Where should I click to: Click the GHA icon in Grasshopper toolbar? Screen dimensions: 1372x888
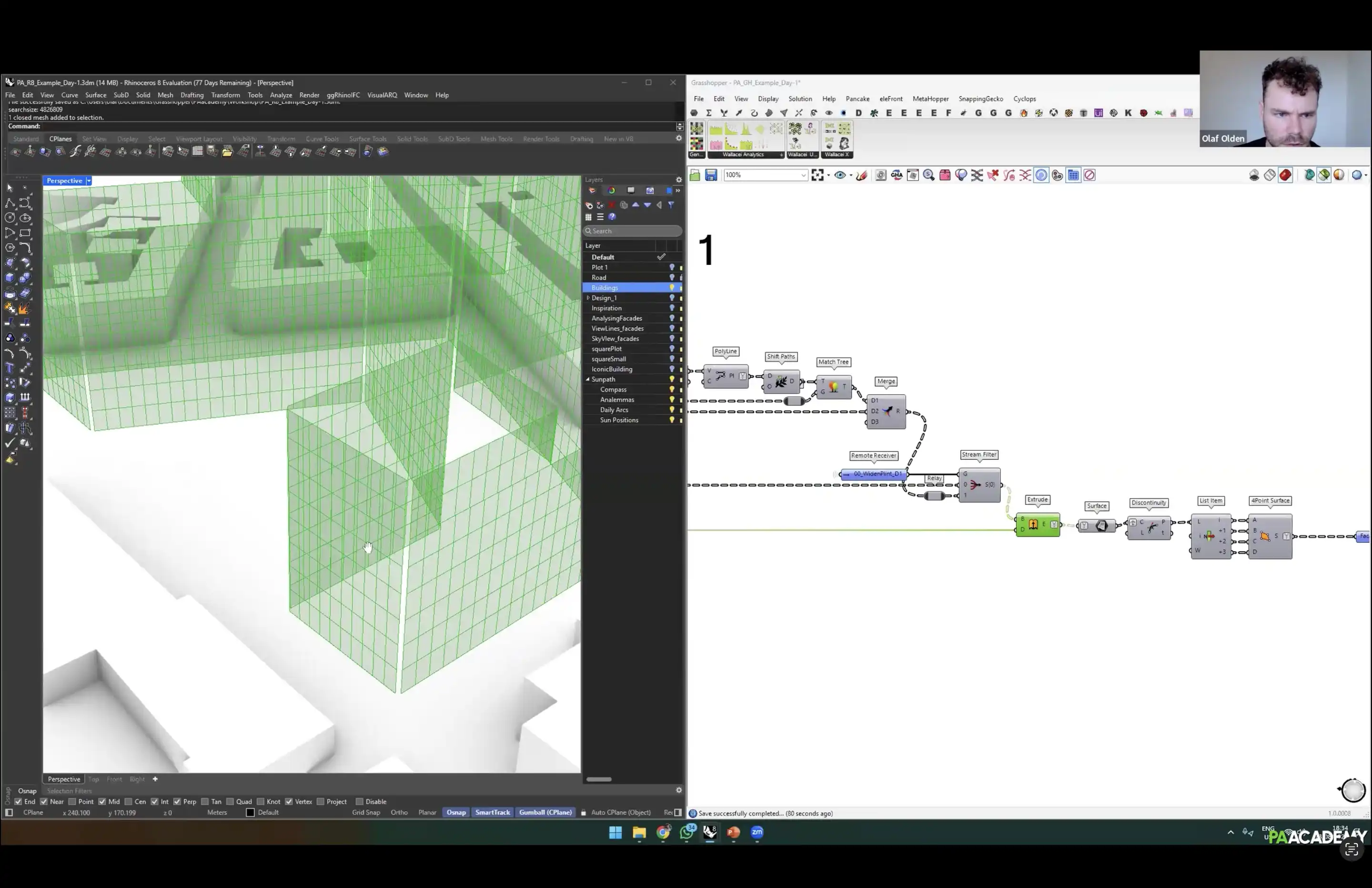coord(897,175)
